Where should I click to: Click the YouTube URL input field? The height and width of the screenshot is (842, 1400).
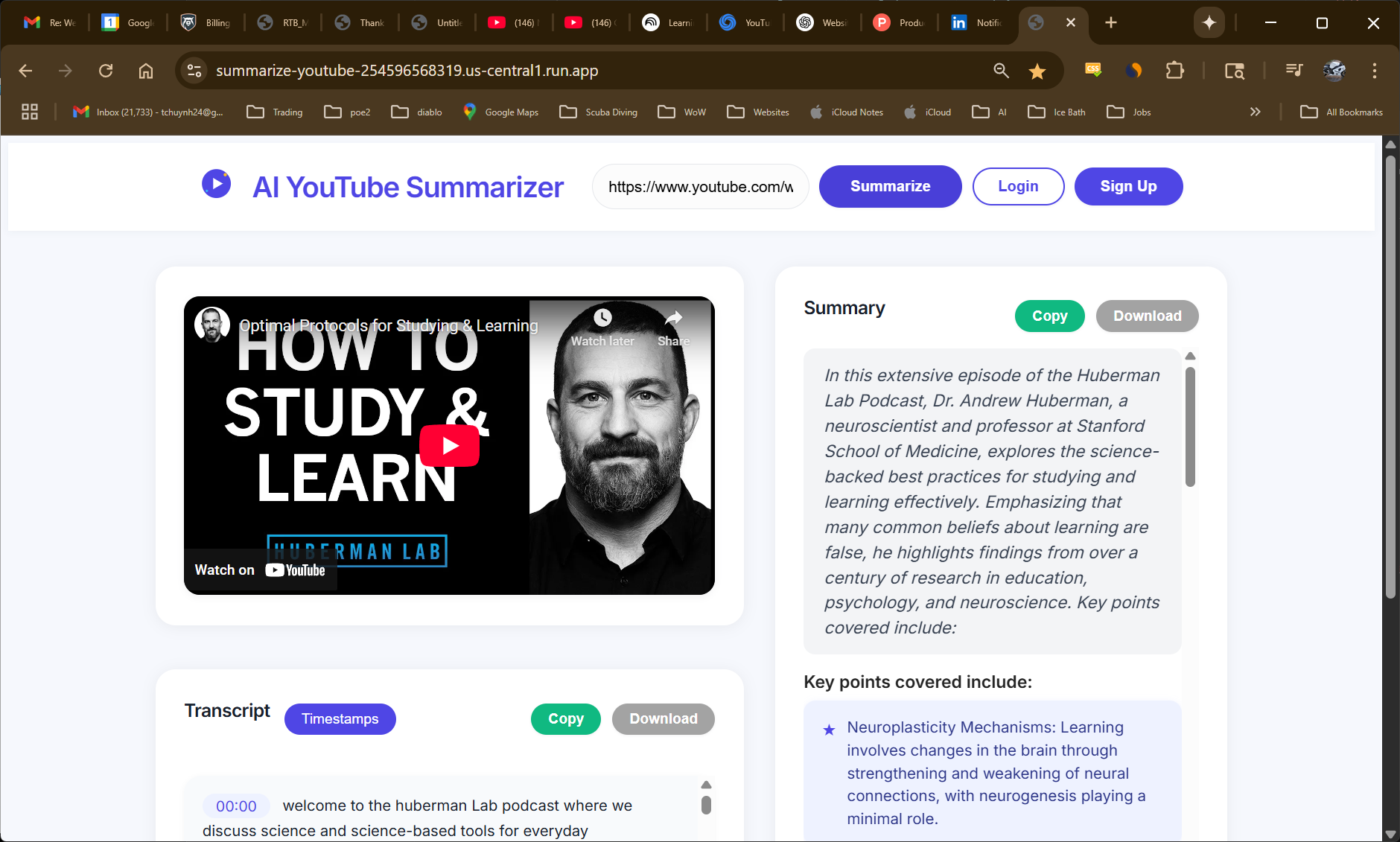[700, 187]
